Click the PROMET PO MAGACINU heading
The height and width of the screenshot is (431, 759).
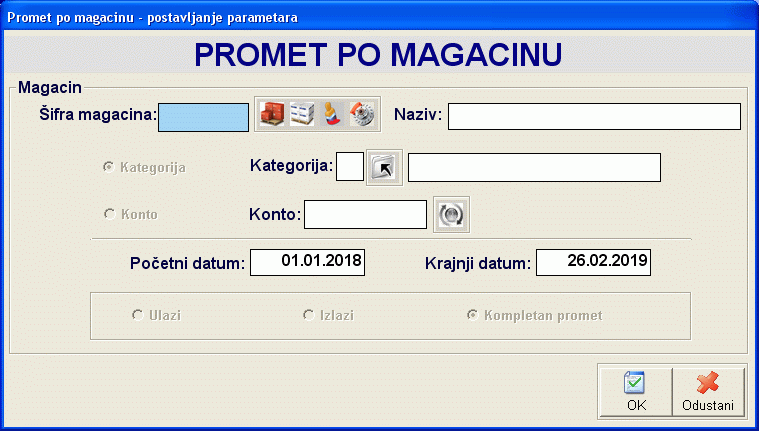378,54
